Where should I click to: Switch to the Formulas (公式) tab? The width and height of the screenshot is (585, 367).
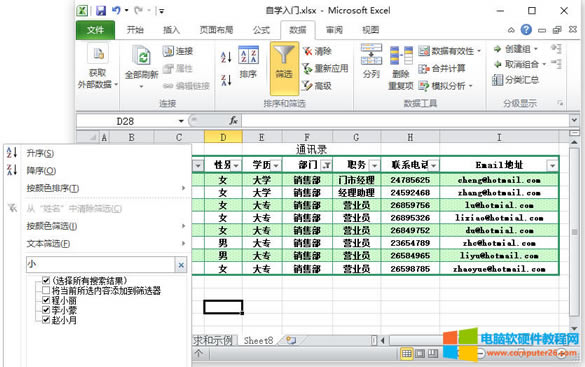pyautogui.click(x=261, y=30)
